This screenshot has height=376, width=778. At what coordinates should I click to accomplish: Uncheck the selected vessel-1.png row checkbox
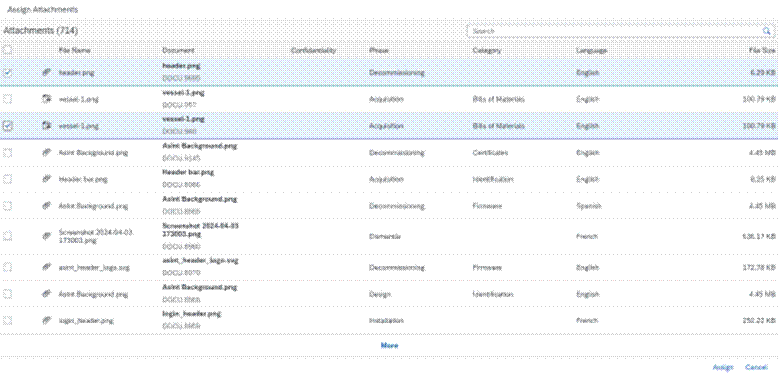(x=7, y=126)
